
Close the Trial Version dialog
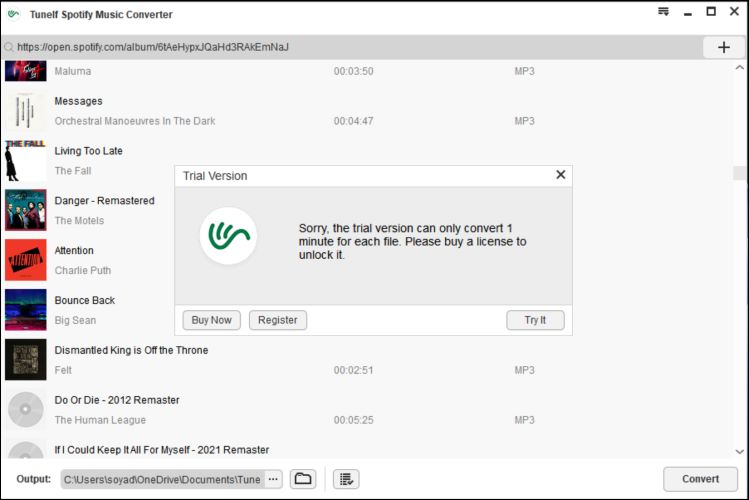(x=560, y=175)
